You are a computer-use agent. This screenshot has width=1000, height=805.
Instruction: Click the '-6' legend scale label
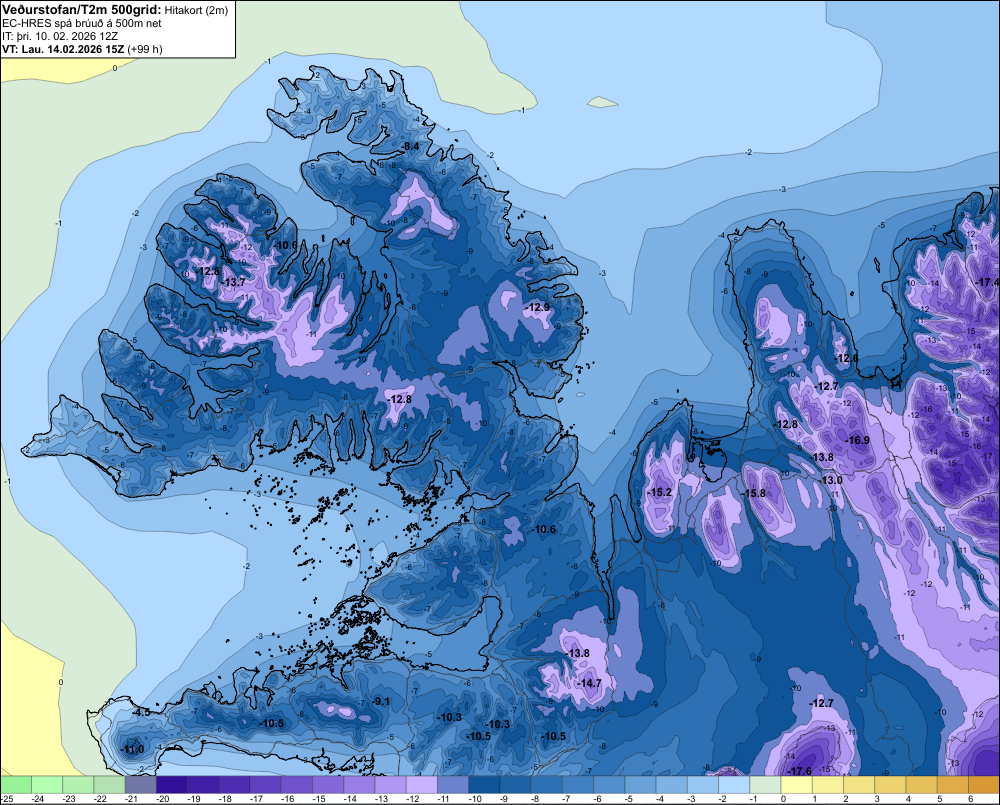point(598,799)
